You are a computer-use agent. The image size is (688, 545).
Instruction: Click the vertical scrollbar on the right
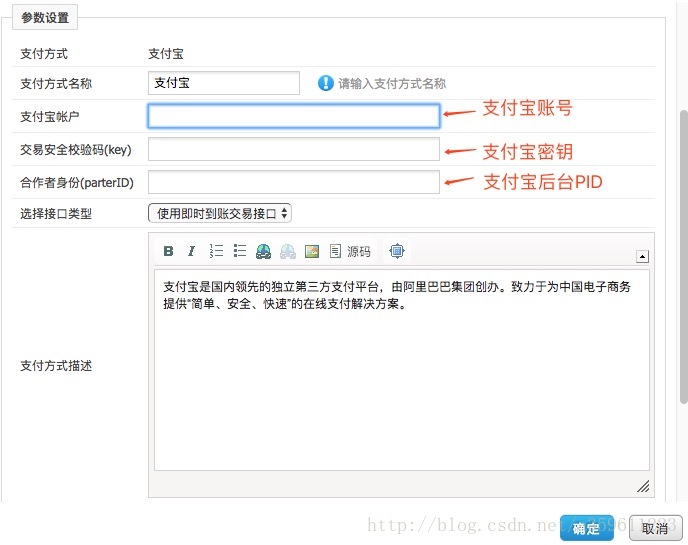[684, 257]
